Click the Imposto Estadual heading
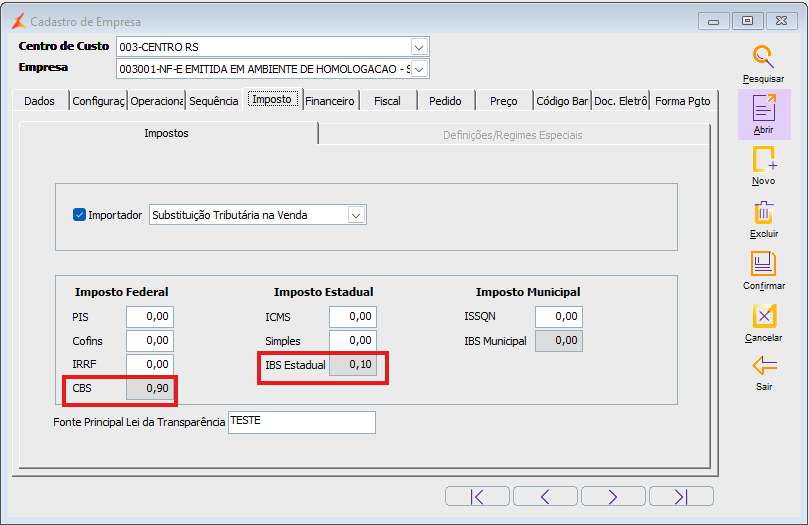The width and height of the screenshot is (809, 525). (x=323, y=292)
